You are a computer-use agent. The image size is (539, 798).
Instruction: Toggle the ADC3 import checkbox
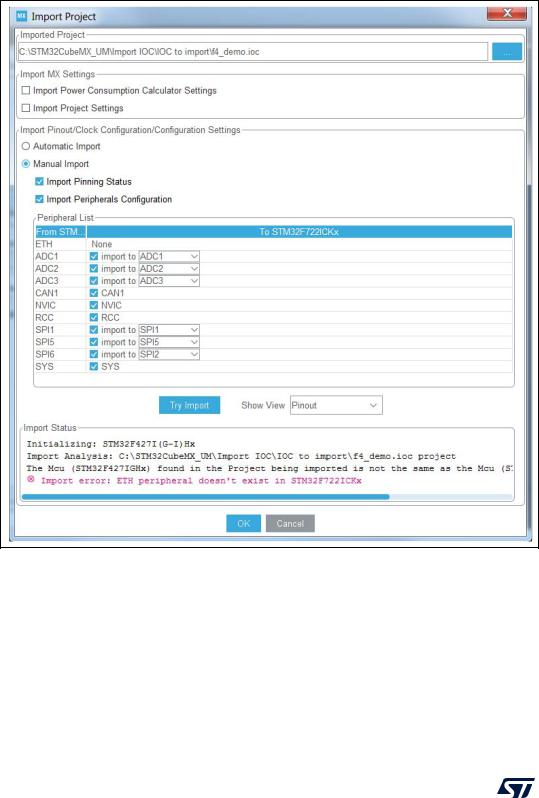(94, 281)
